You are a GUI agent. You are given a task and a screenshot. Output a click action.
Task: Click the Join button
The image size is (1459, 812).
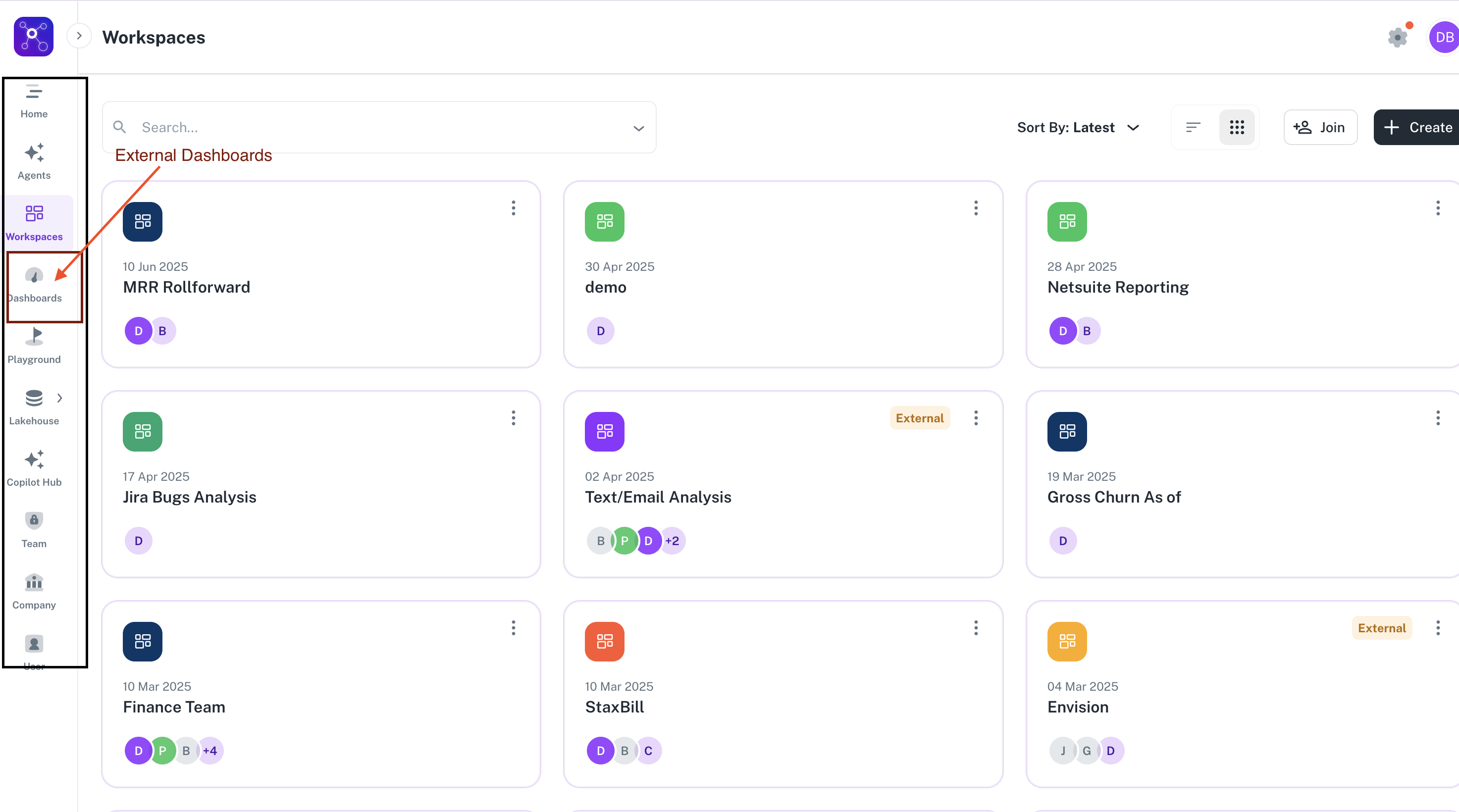[x=1320, y=127]
